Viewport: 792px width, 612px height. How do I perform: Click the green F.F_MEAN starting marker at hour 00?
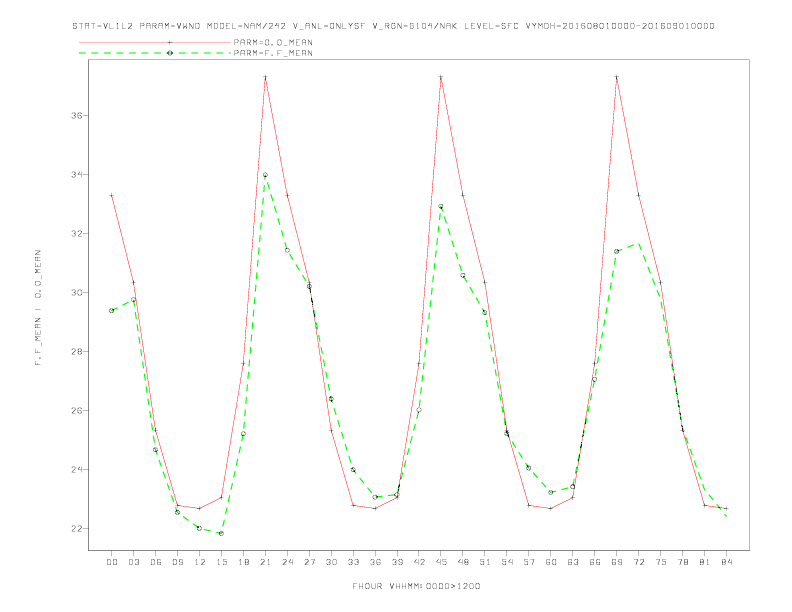click(x=112, y=311)
